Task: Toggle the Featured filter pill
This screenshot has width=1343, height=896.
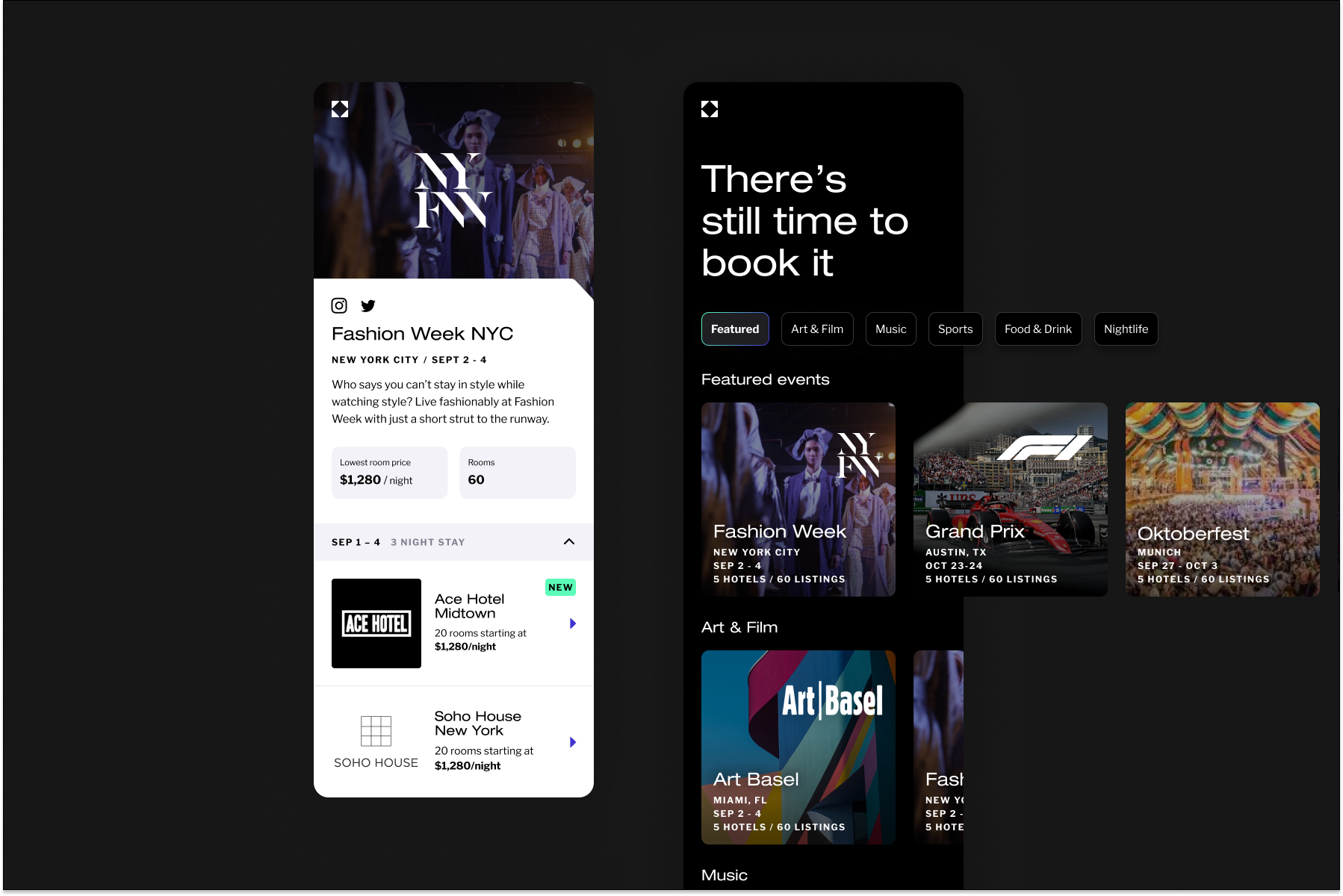Action: pyautogui.click(x=734, y=329)
